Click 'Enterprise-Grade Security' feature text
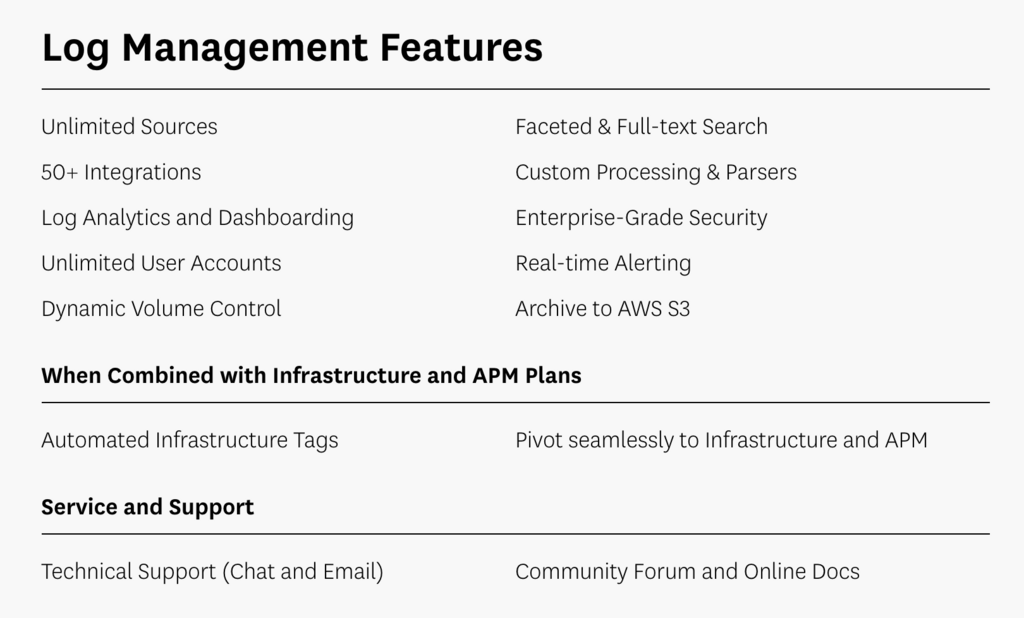This screenshot has width=1024, height=618. (x=641, y=218)
